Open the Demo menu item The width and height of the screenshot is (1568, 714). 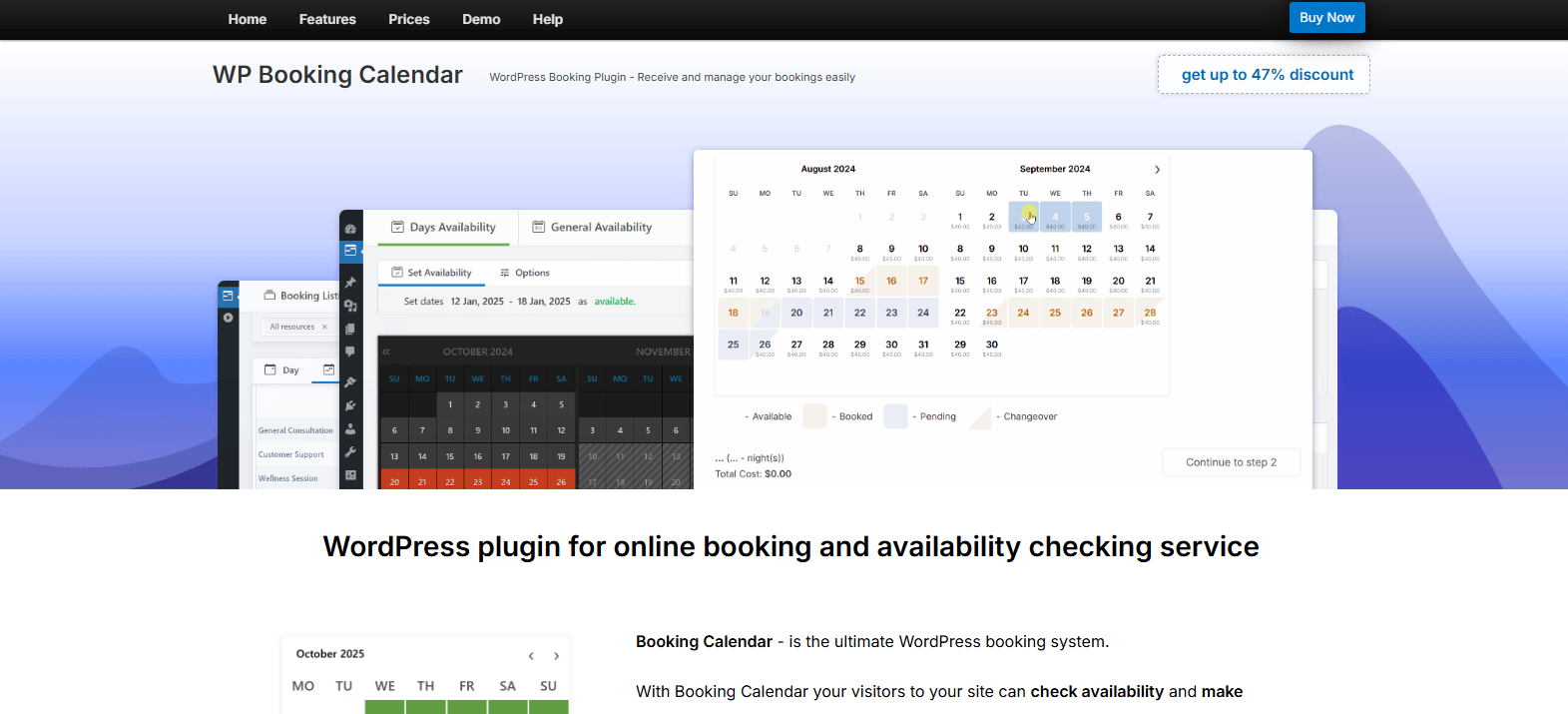pyautogui.click(x=481, y=19)
